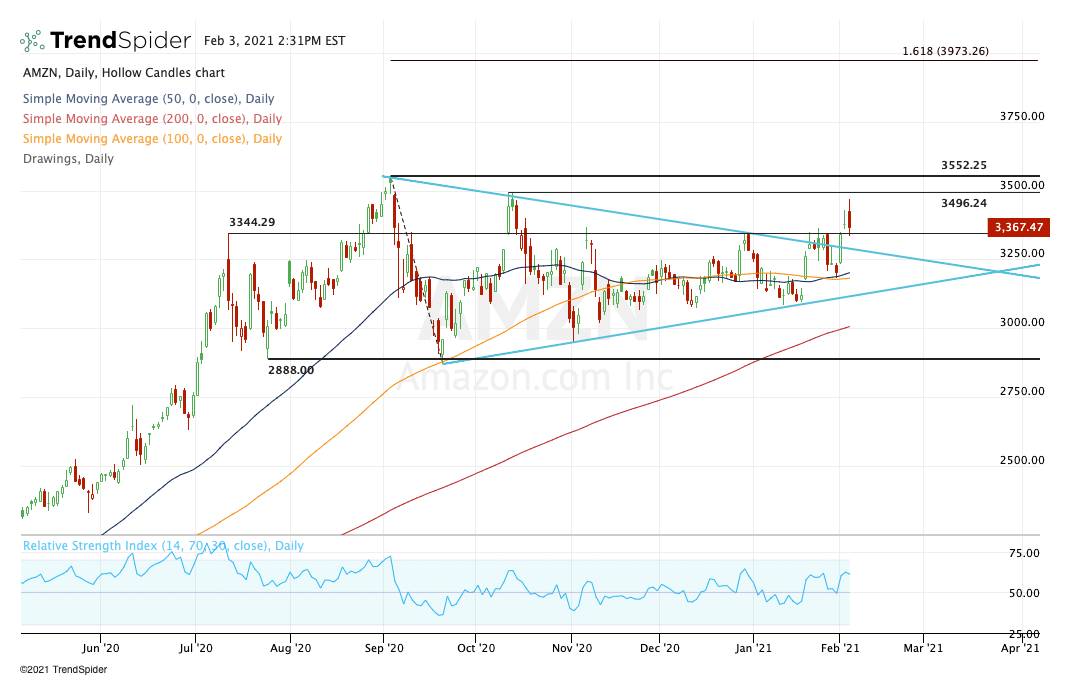Click the Relative Strength Index indicator label

tap(163, 546)
